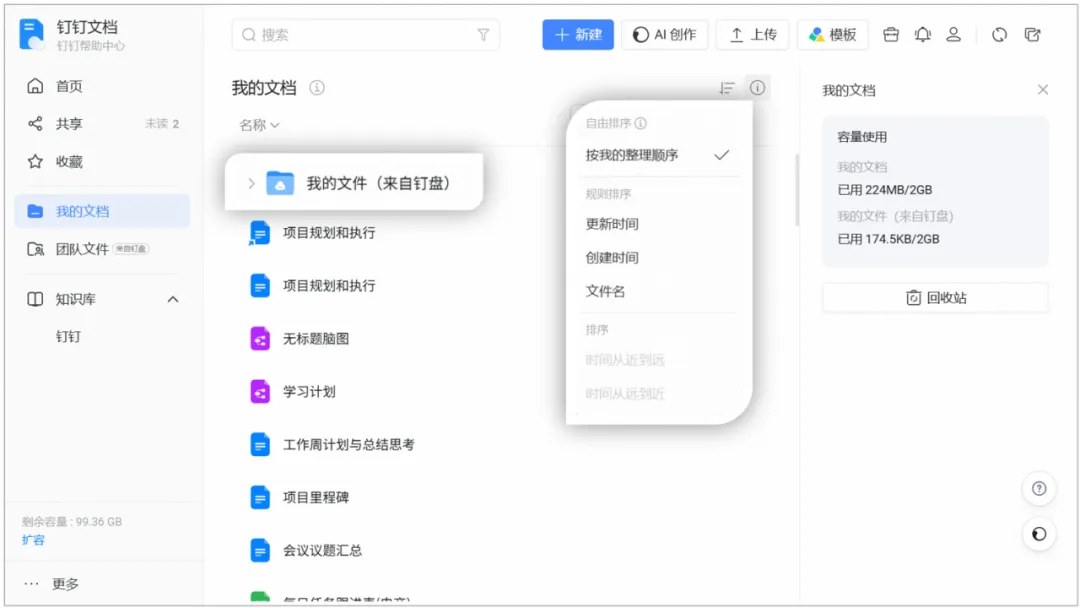The image size is (1080, 608).
Task: Open the 钉钉 knowledge base
Action: [68, 337]
